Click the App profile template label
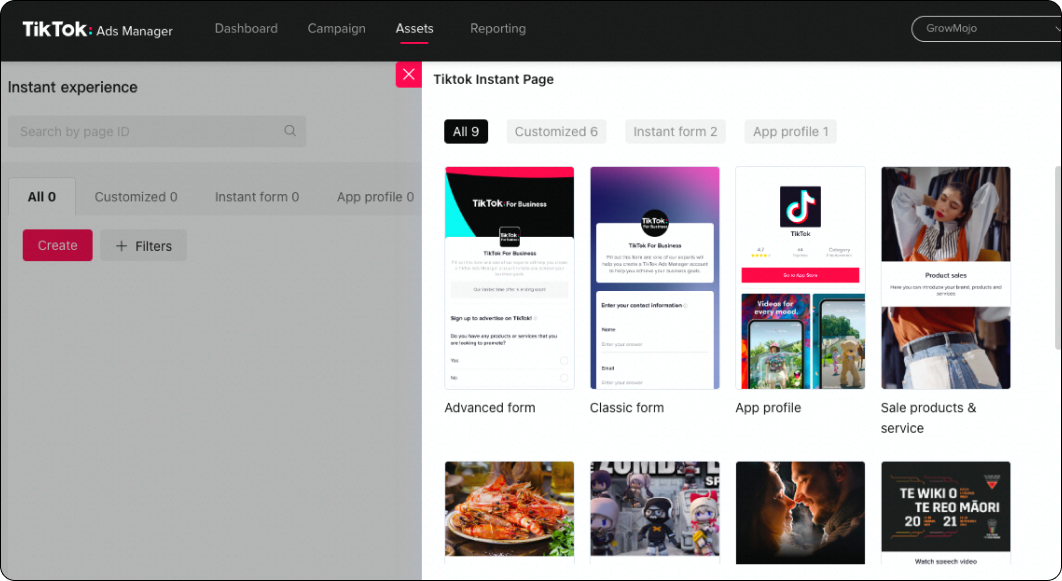Image resolution: width=1062 pixels, height=581 pixels. pyautogui.click(x=768, y=408)
